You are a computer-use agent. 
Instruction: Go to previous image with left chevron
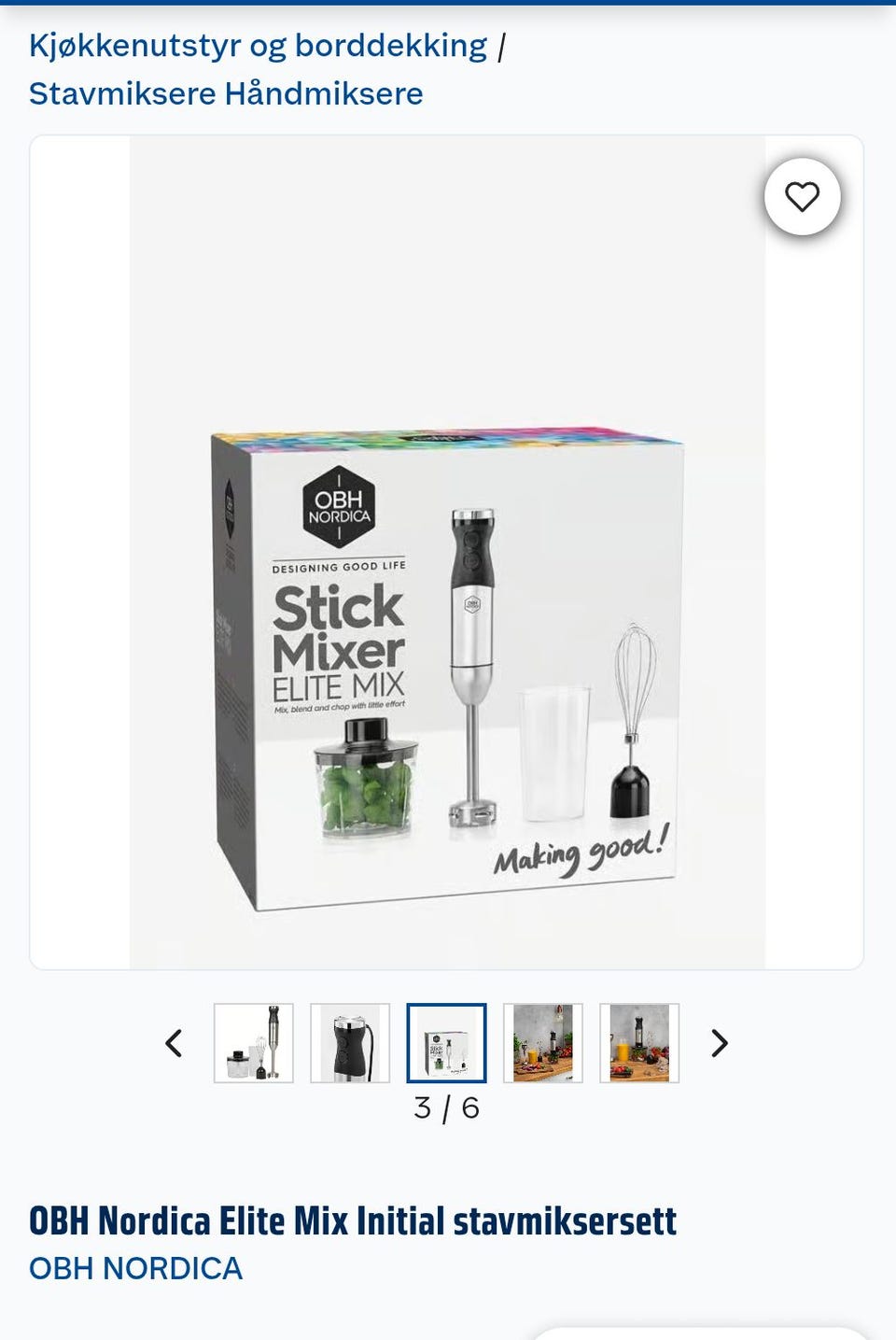(174, 1043)
